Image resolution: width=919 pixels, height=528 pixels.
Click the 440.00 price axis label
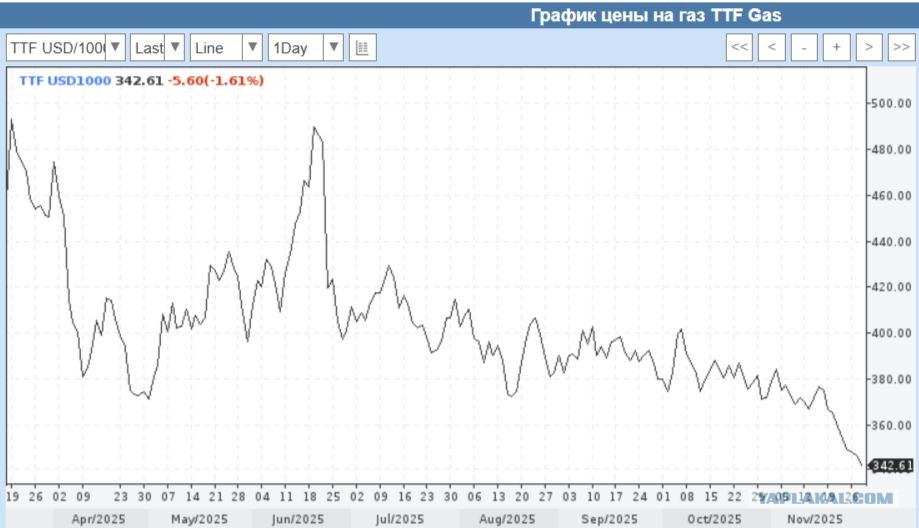(x=891, y=241)
